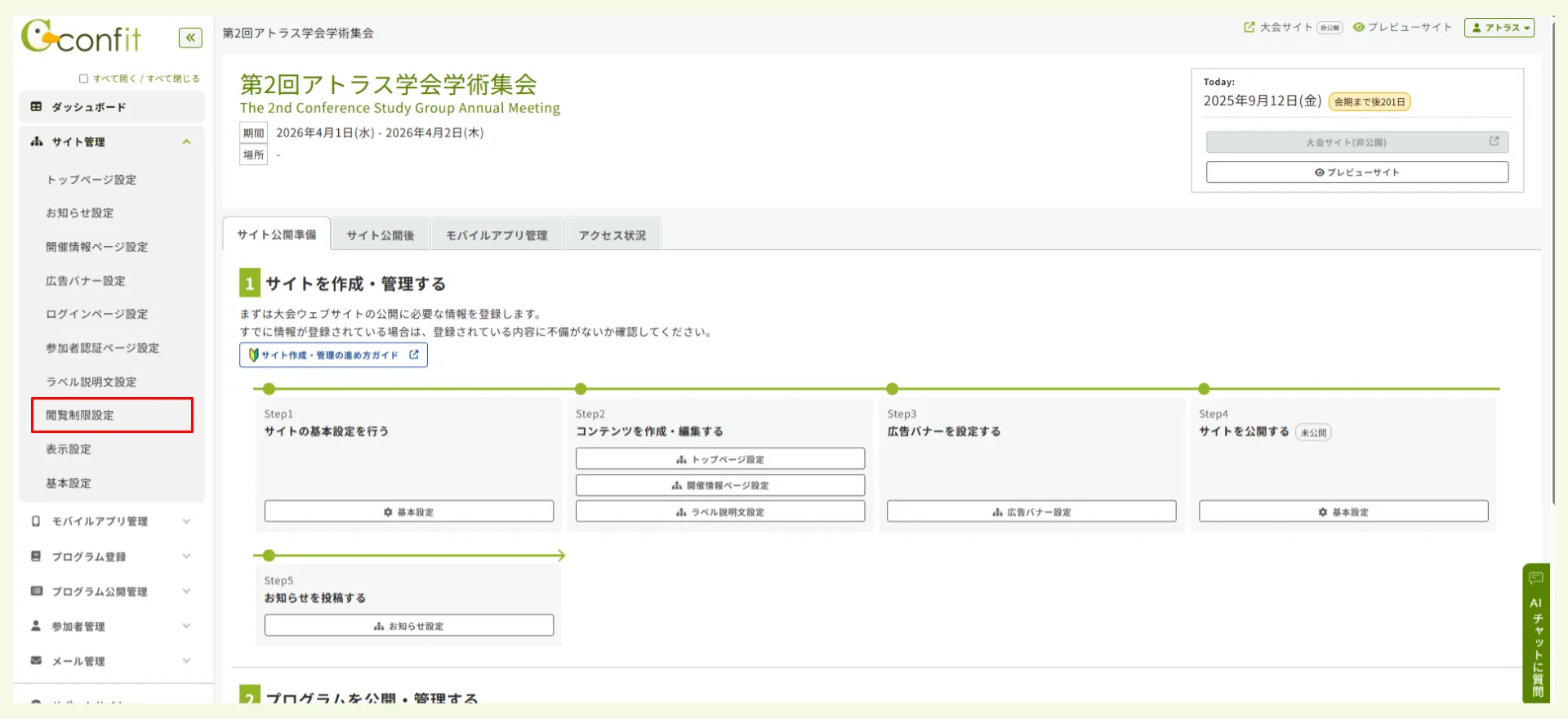This screenshot has width=1568, height=719.
Task: Open ログインページ設定 in sidebar
Action: pos(96,315)
